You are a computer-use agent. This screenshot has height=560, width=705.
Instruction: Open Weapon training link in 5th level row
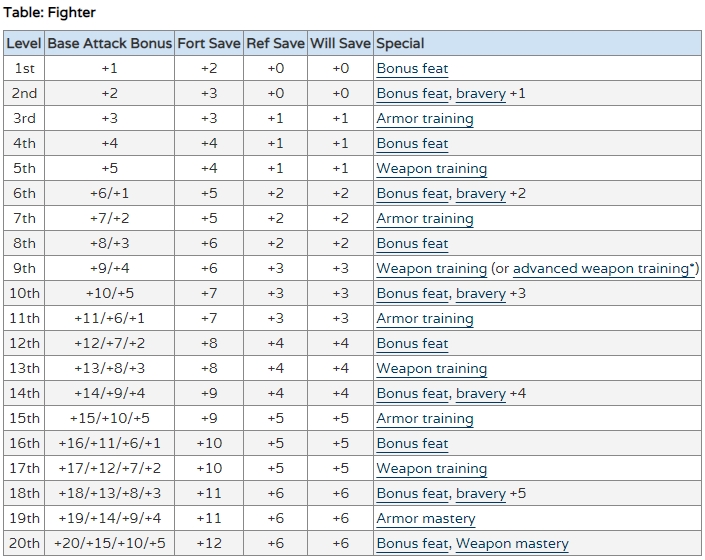pos(431,169)
